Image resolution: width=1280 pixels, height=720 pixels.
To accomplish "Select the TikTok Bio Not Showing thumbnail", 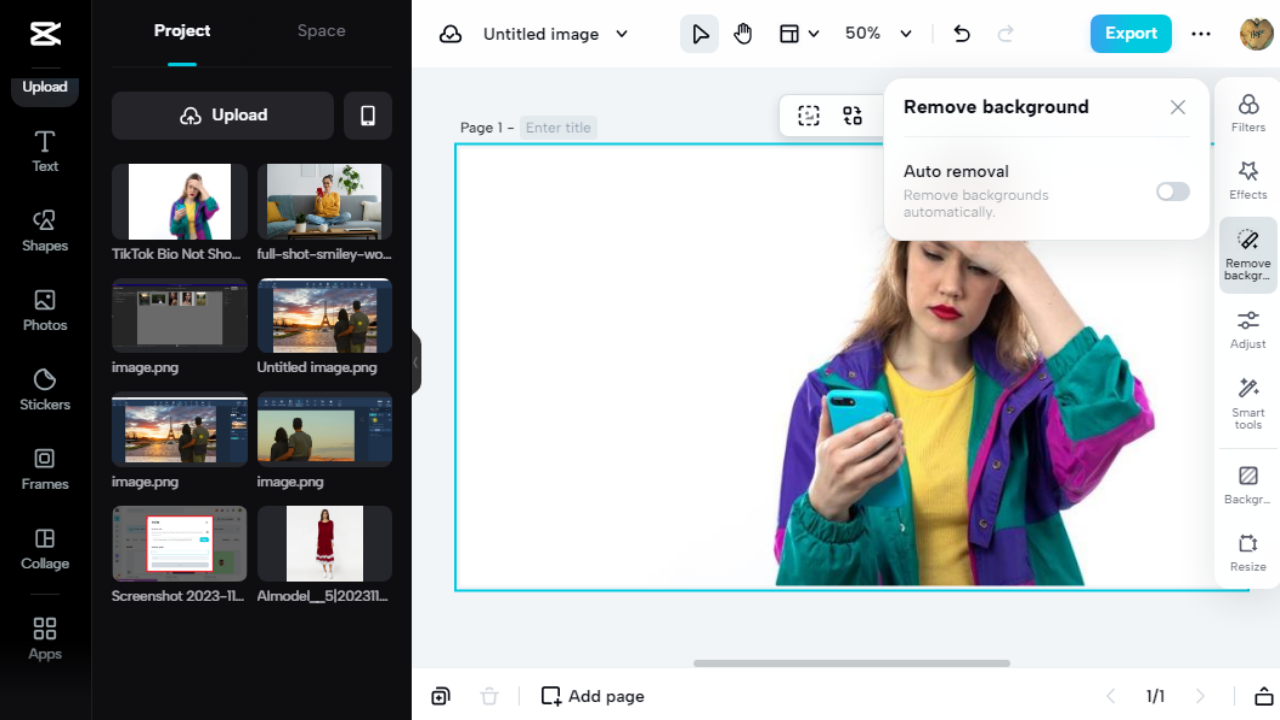I will (179, 202).
